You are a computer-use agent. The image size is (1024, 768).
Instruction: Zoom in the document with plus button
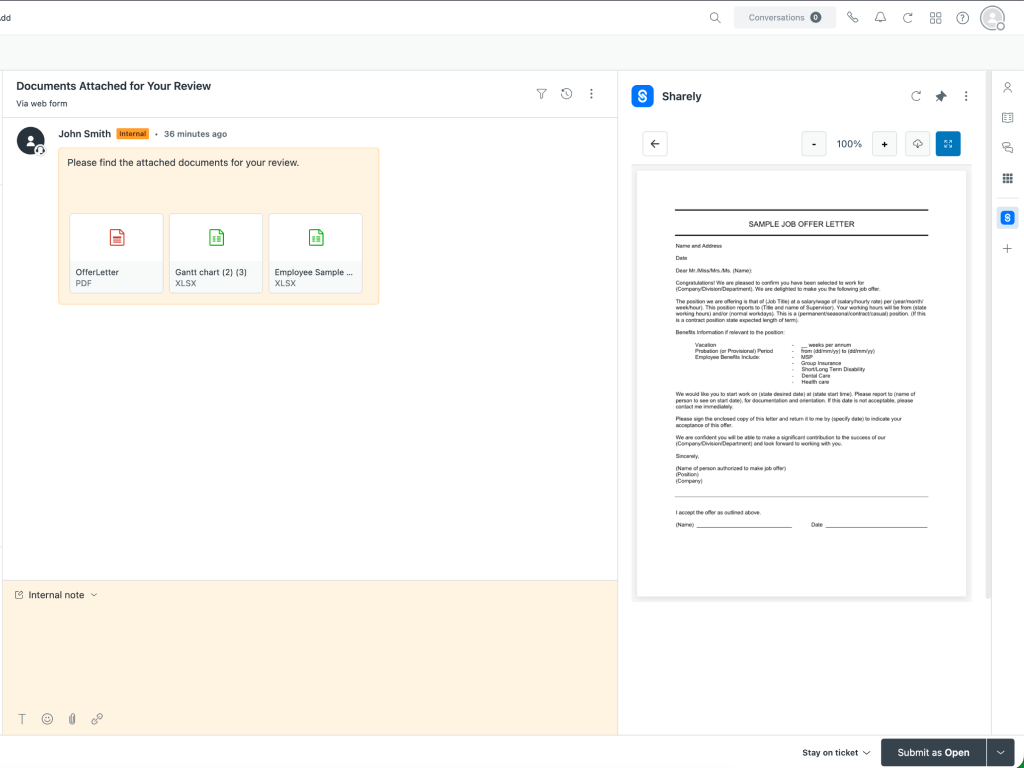(x=884, y=144)
